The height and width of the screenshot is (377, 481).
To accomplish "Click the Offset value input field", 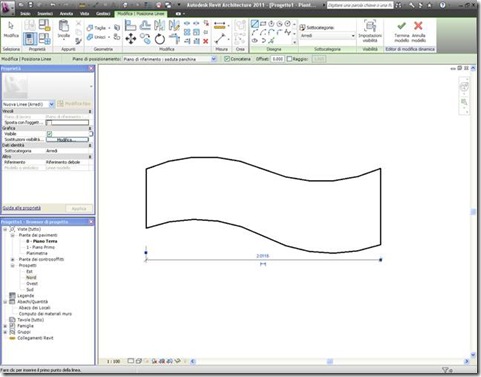I will pos(277,59).
